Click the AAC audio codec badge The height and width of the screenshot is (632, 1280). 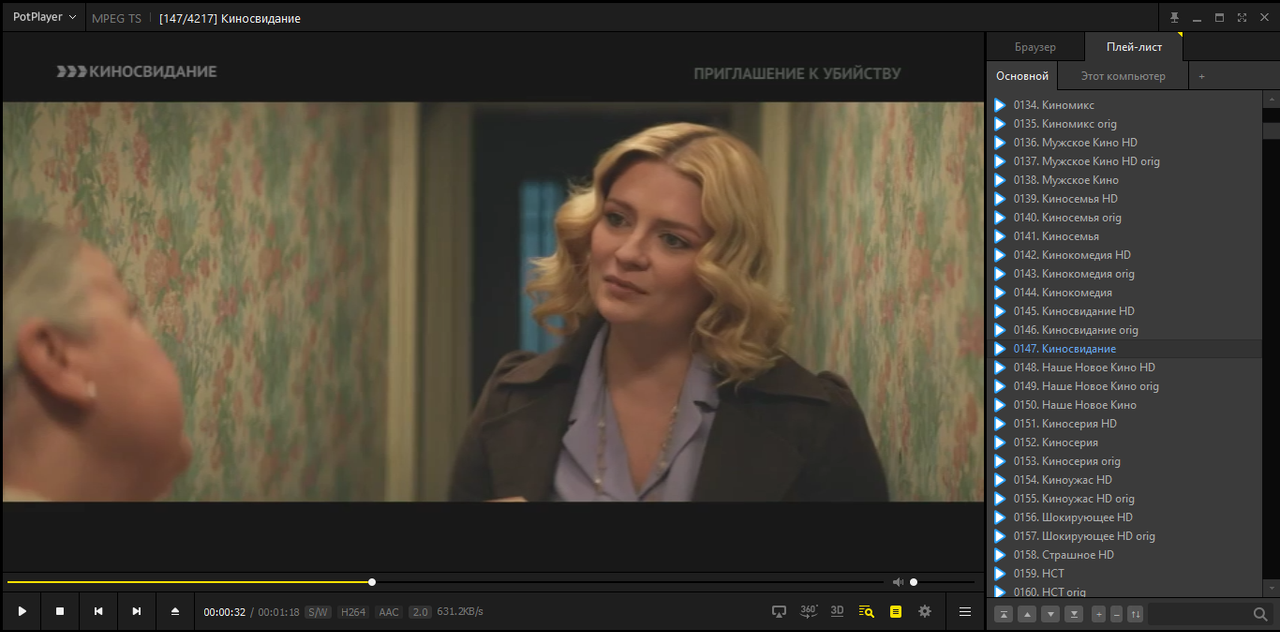click(389, 612)
